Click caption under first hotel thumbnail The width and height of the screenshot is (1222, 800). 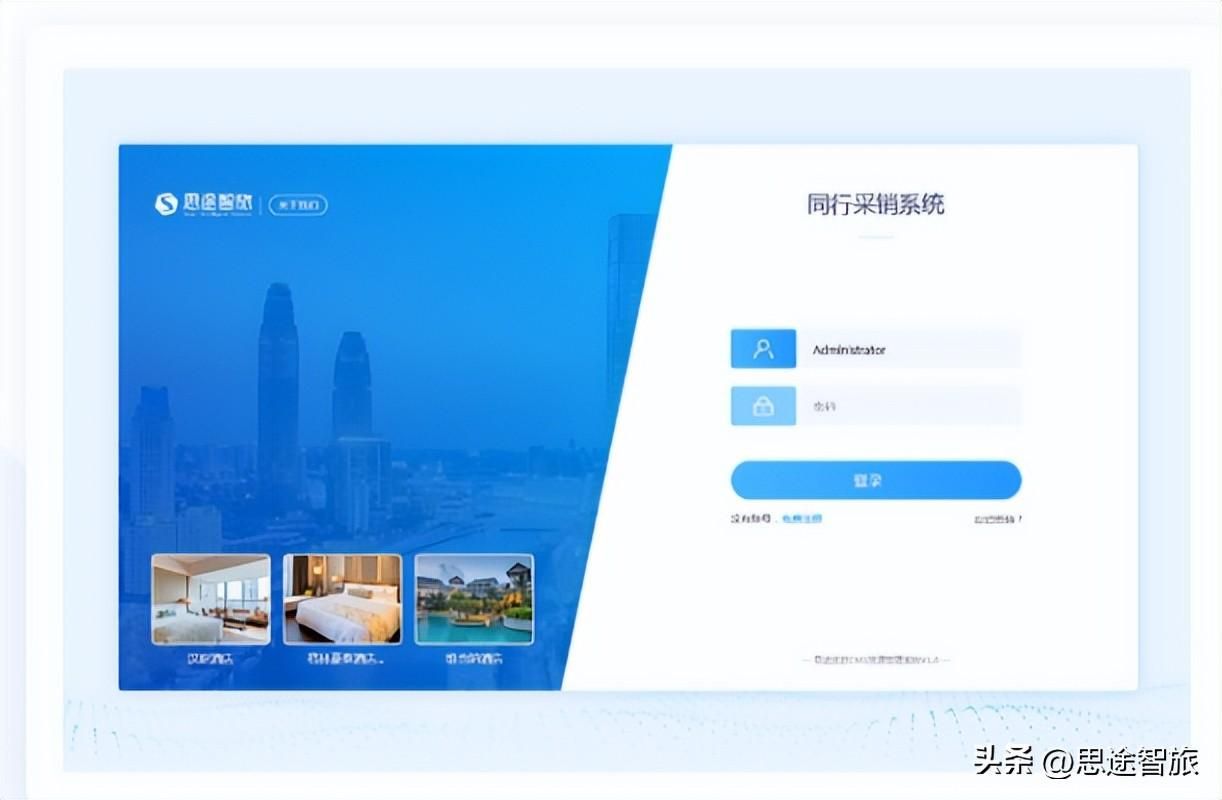(x=210, y=659)
